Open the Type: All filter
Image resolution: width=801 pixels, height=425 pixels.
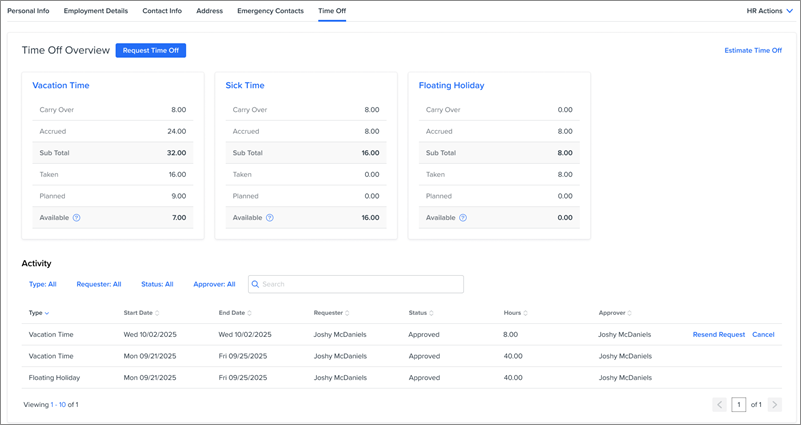pos(43,285)
